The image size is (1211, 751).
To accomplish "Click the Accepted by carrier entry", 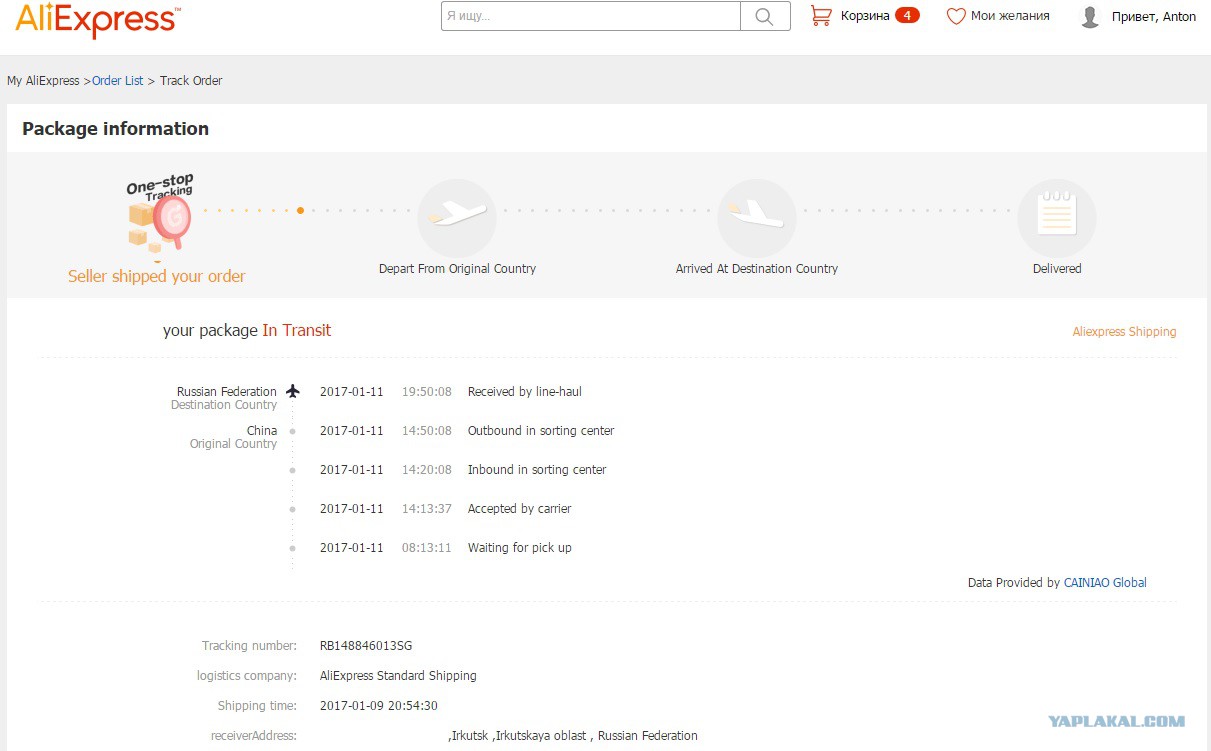I will [519, 509].
